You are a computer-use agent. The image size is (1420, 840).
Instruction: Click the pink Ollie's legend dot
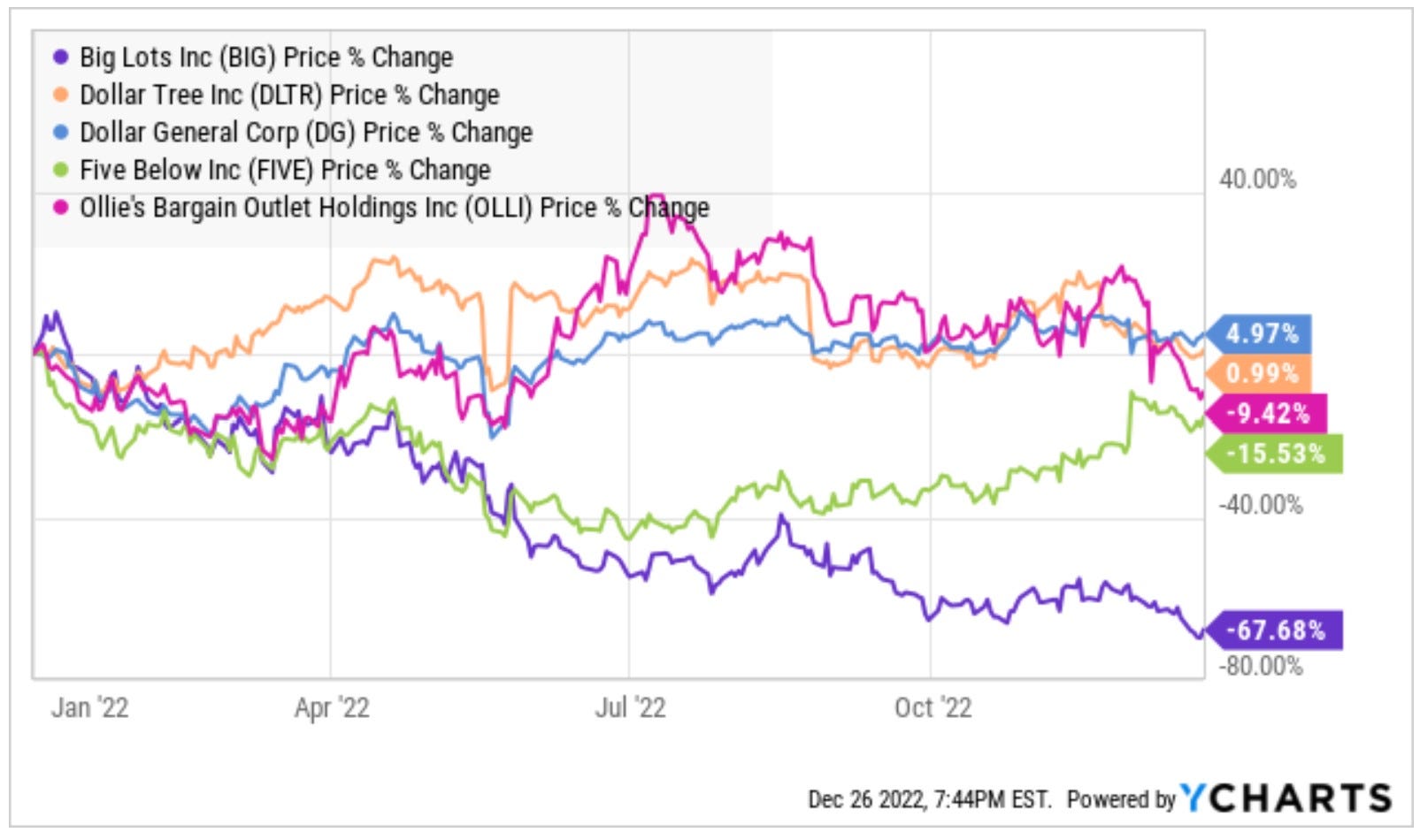click(x=60, y=208)
